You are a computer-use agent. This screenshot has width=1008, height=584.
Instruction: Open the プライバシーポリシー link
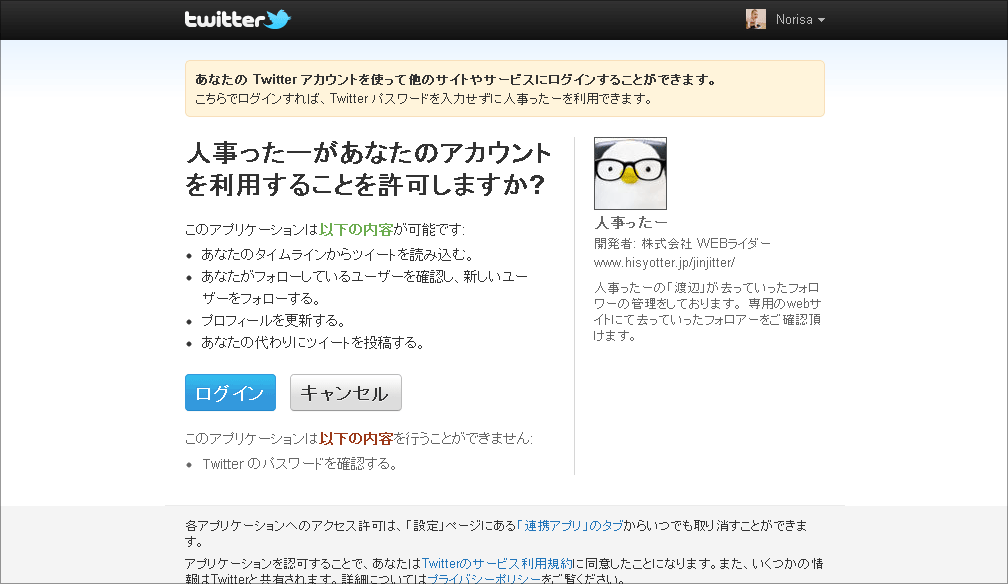484,578
